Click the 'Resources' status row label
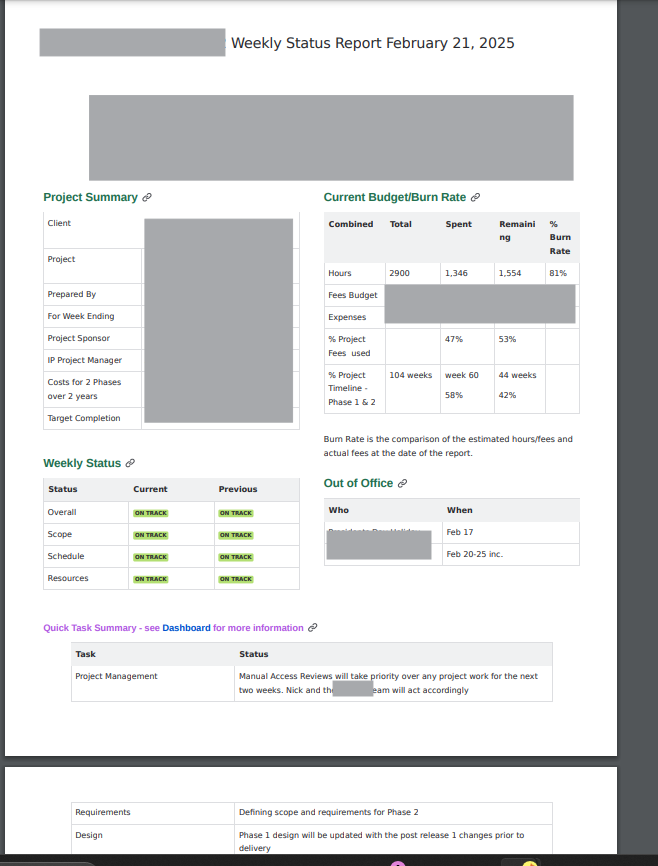This screenshot has width=658, height=866. [x=68, y=578]
